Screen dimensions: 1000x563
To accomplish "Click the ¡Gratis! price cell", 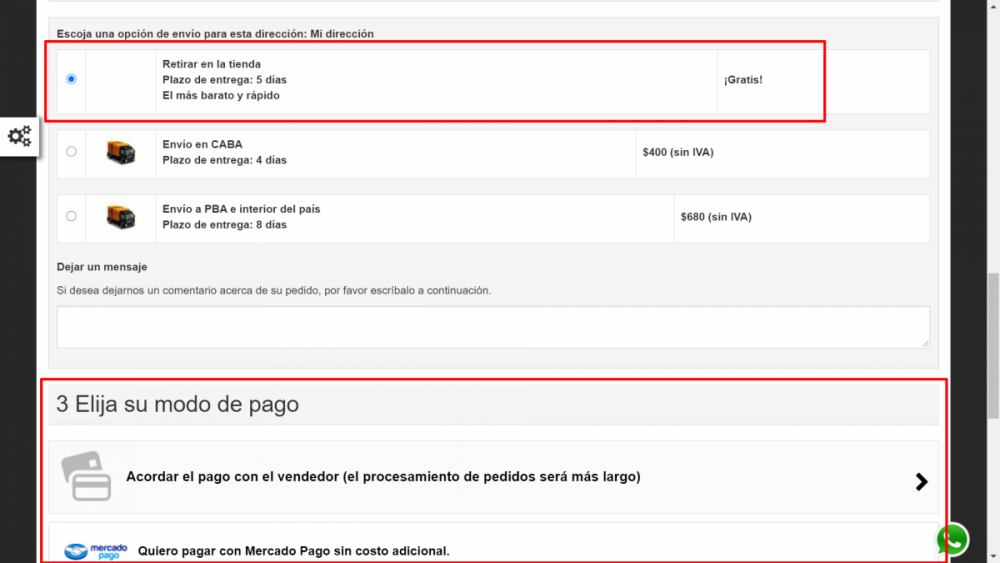I will point(743,79).
